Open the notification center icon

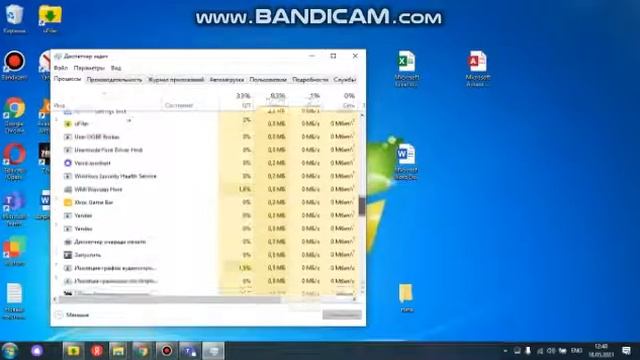pos(627,351)
